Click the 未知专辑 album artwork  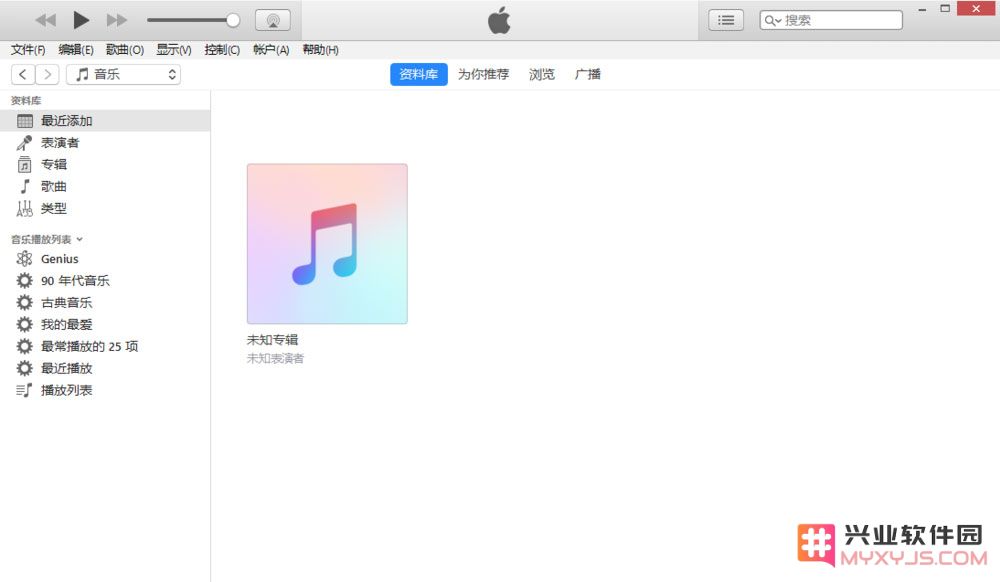tap(327, 244)
